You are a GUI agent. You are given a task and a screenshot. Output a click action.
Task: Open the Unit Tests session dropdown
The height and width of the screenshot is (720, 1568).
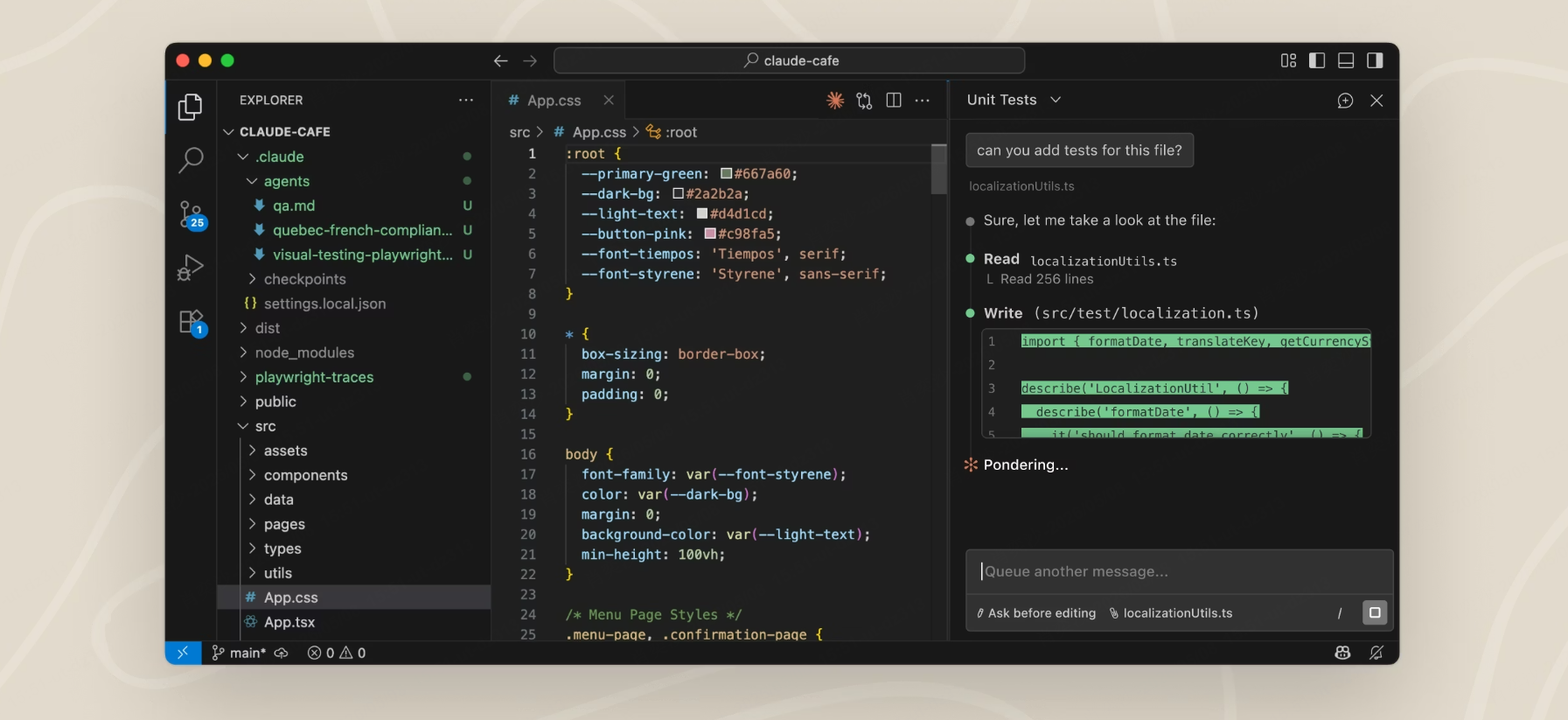[1014, 100]
